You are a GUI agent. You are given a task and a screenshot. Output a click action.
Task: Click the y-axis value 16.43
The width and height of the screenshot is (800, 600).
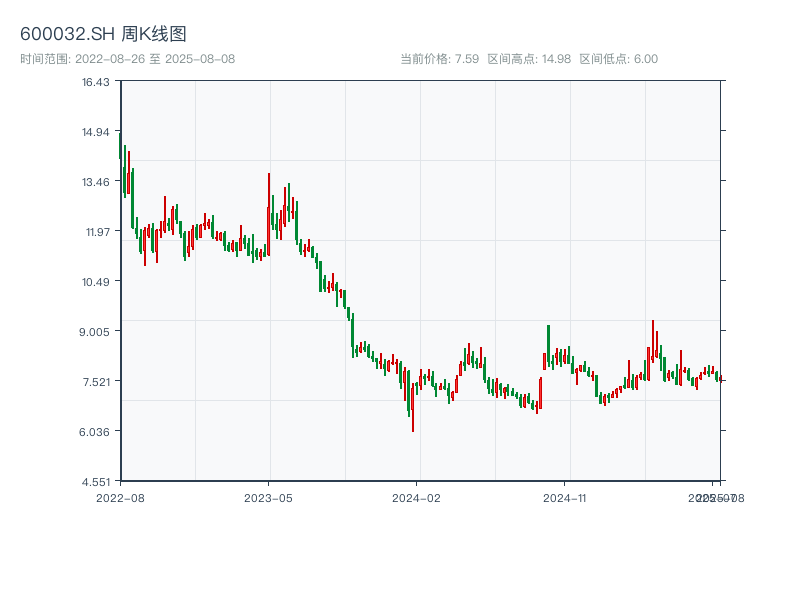[96, 82]
